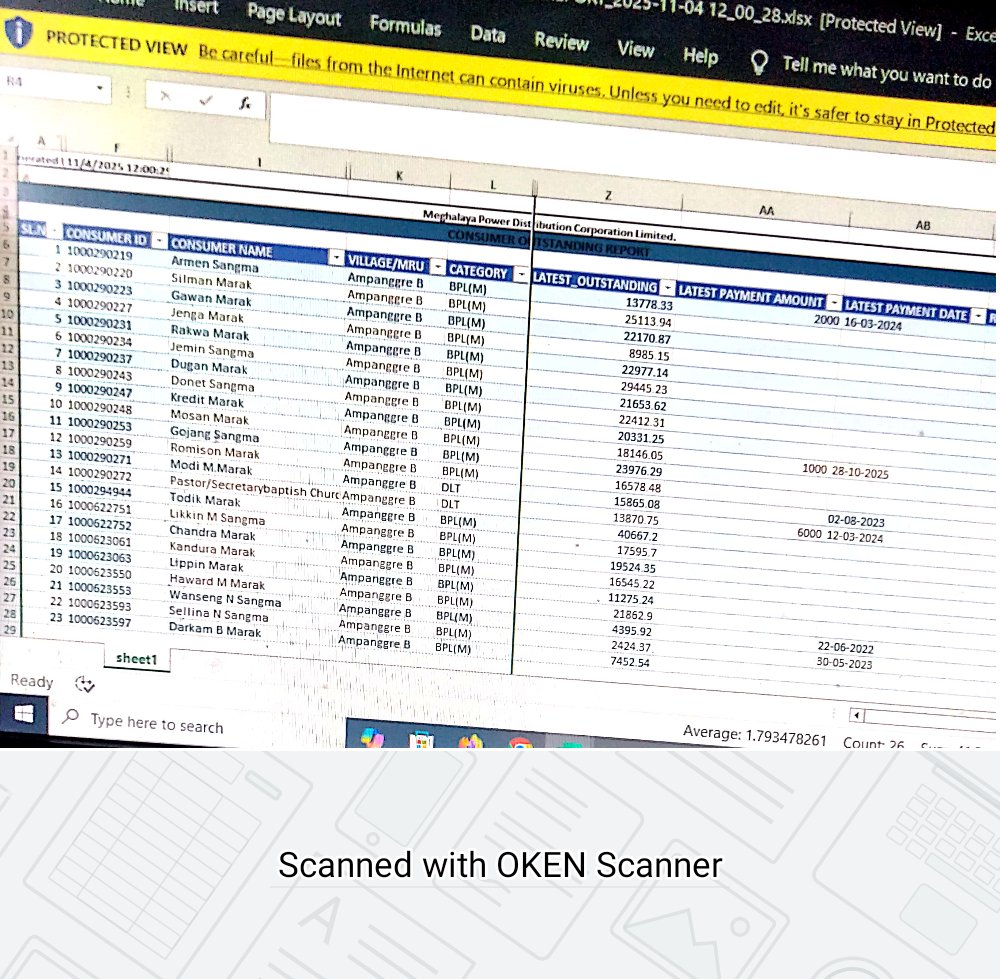Screen dimensions: 1000x979
Task: Click the Protected View shield icon
Action: tap(18, 31)
